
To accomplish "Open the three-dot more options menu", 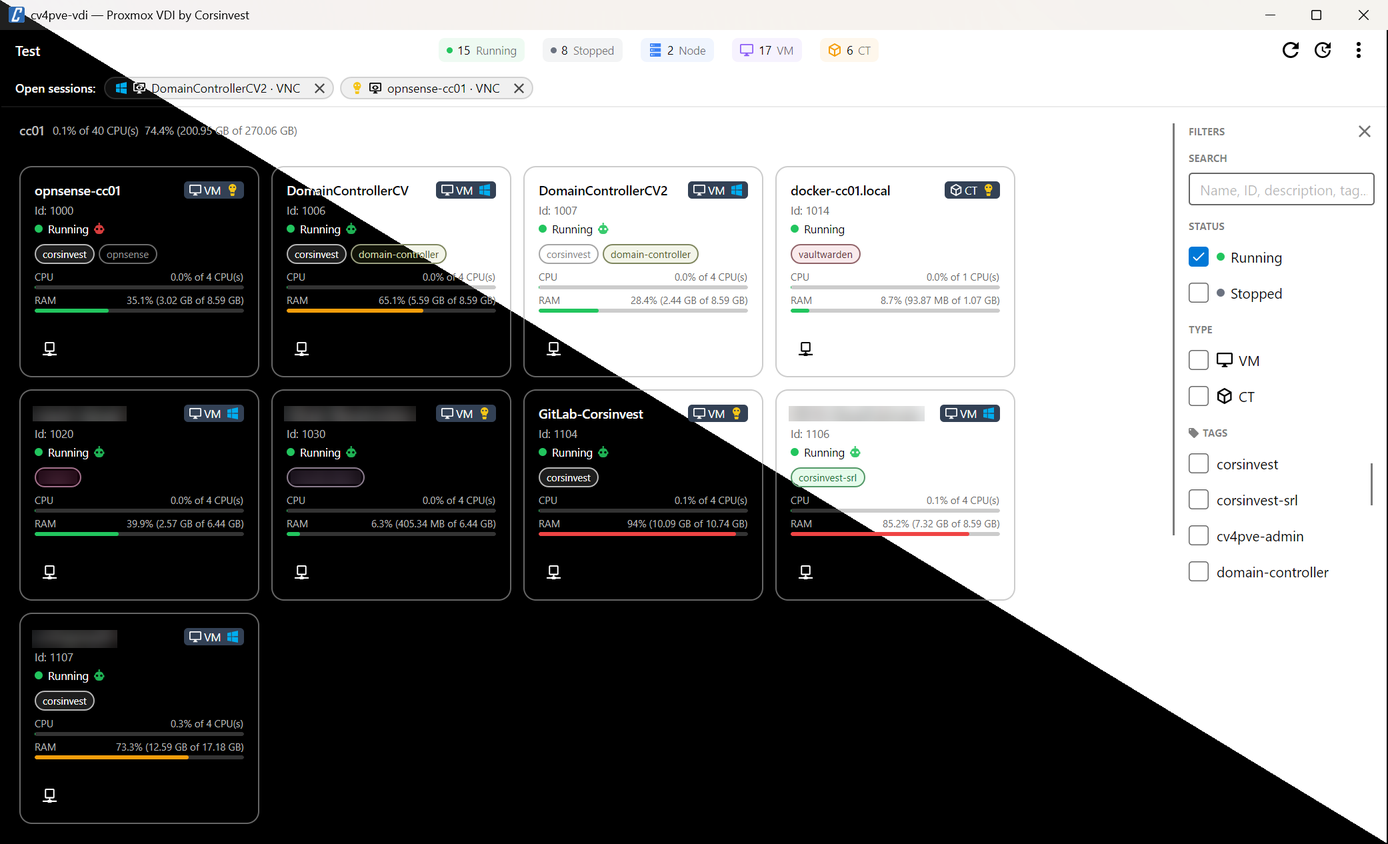I will click(x=1358, y=51).
